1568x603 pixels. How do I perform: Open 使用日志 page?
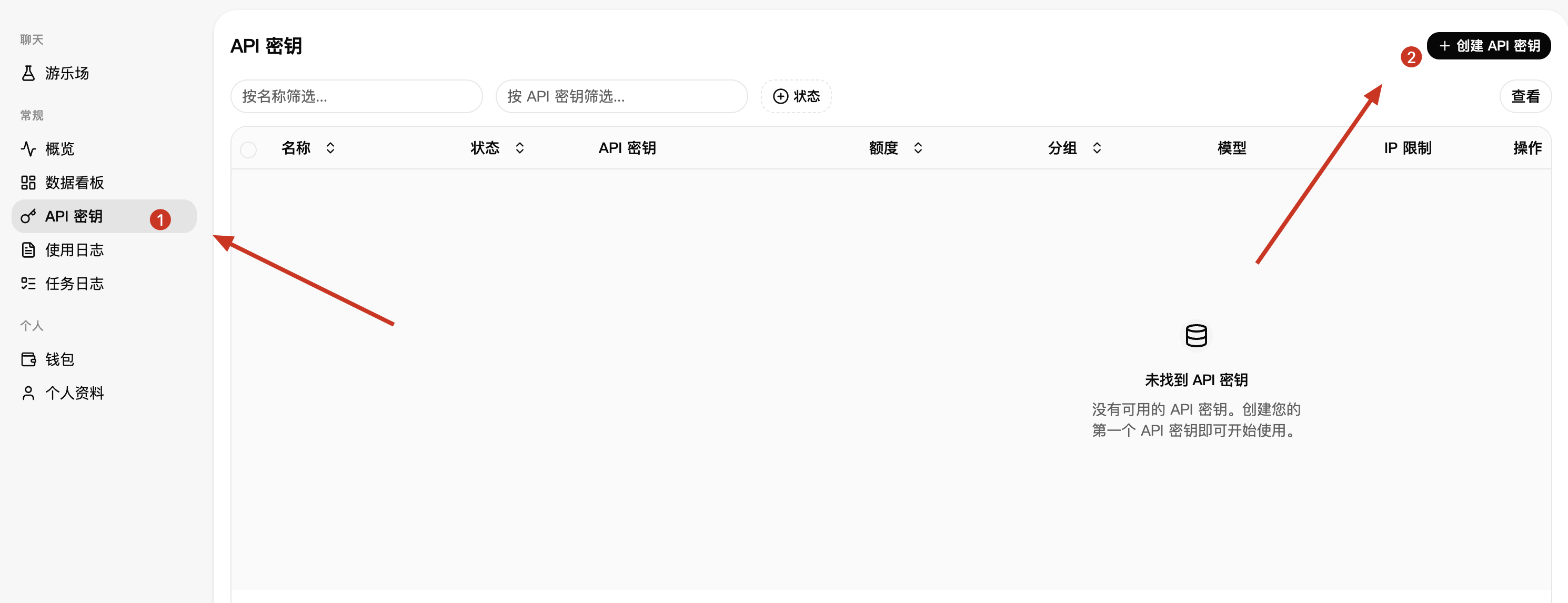click(104, 250)
